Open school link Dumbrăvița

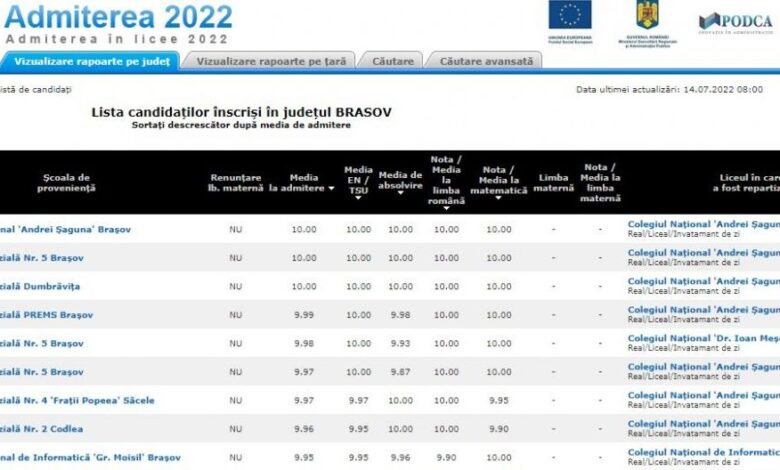40,286
